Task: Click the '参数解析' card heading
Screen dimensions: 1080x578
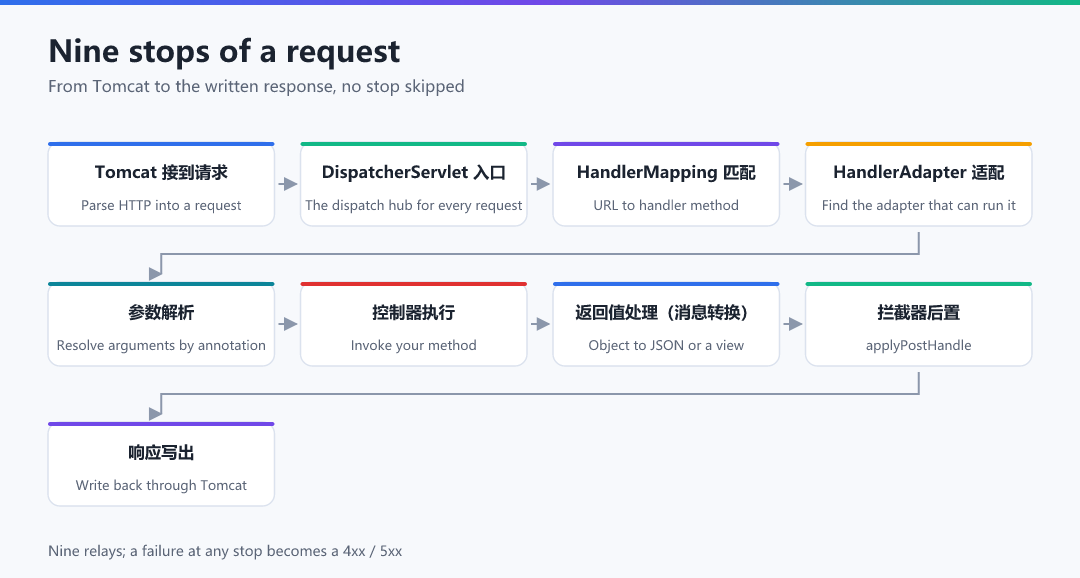Action: click(161, 313)
